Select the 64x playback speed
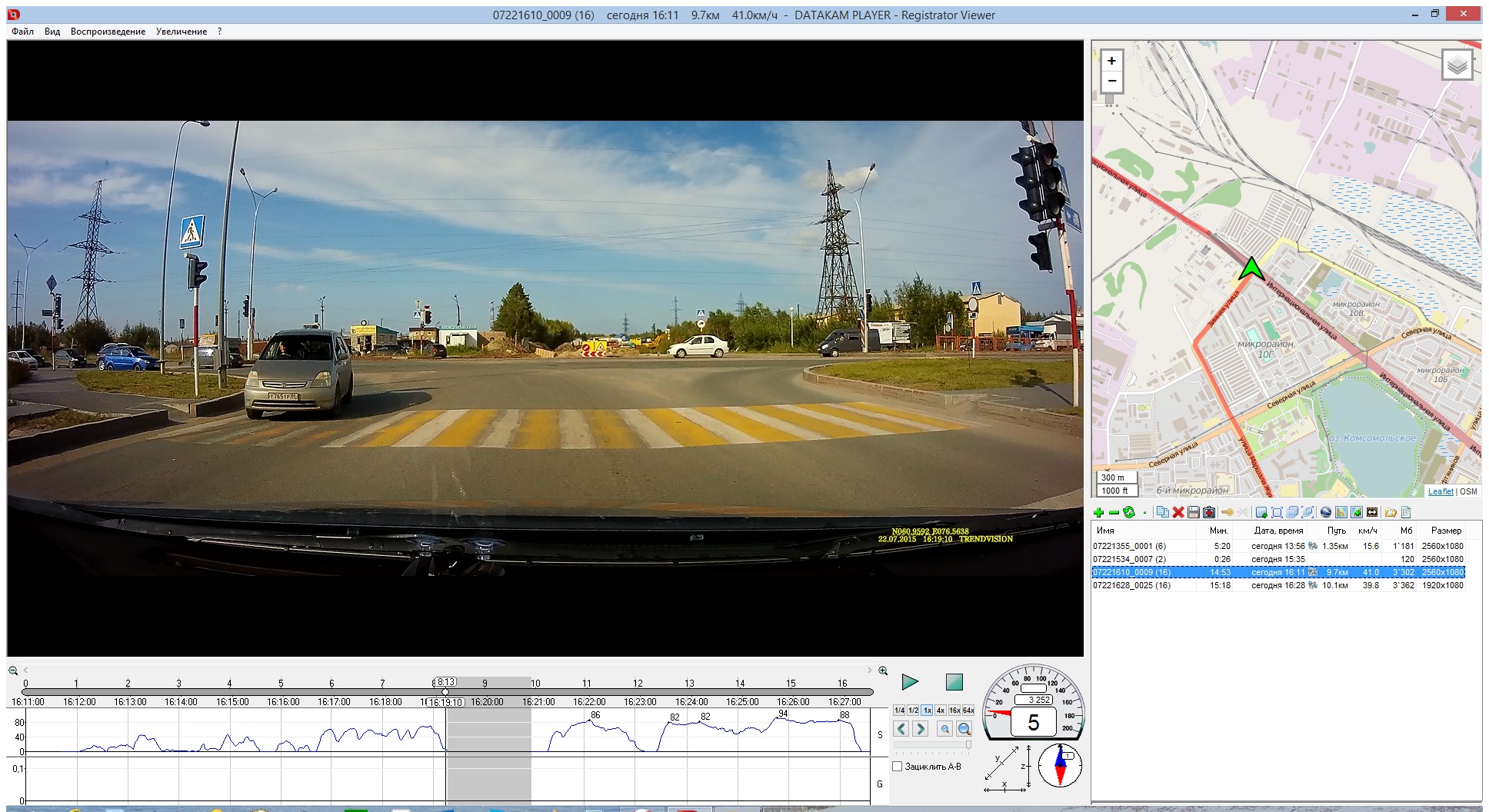 [968, 710]
